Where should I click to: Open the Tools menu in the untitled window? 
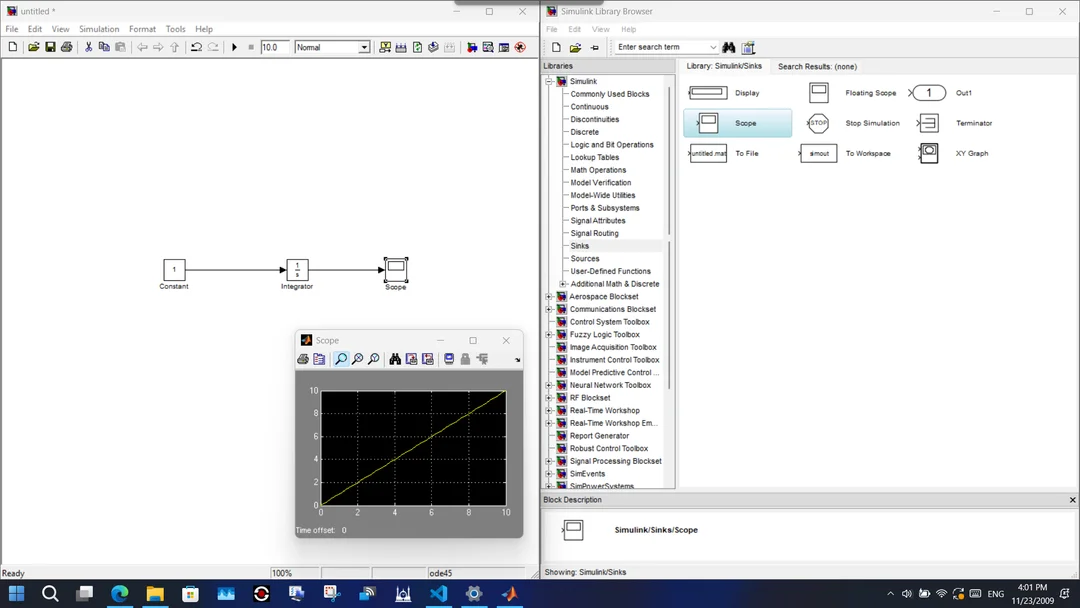click(176, 29)
